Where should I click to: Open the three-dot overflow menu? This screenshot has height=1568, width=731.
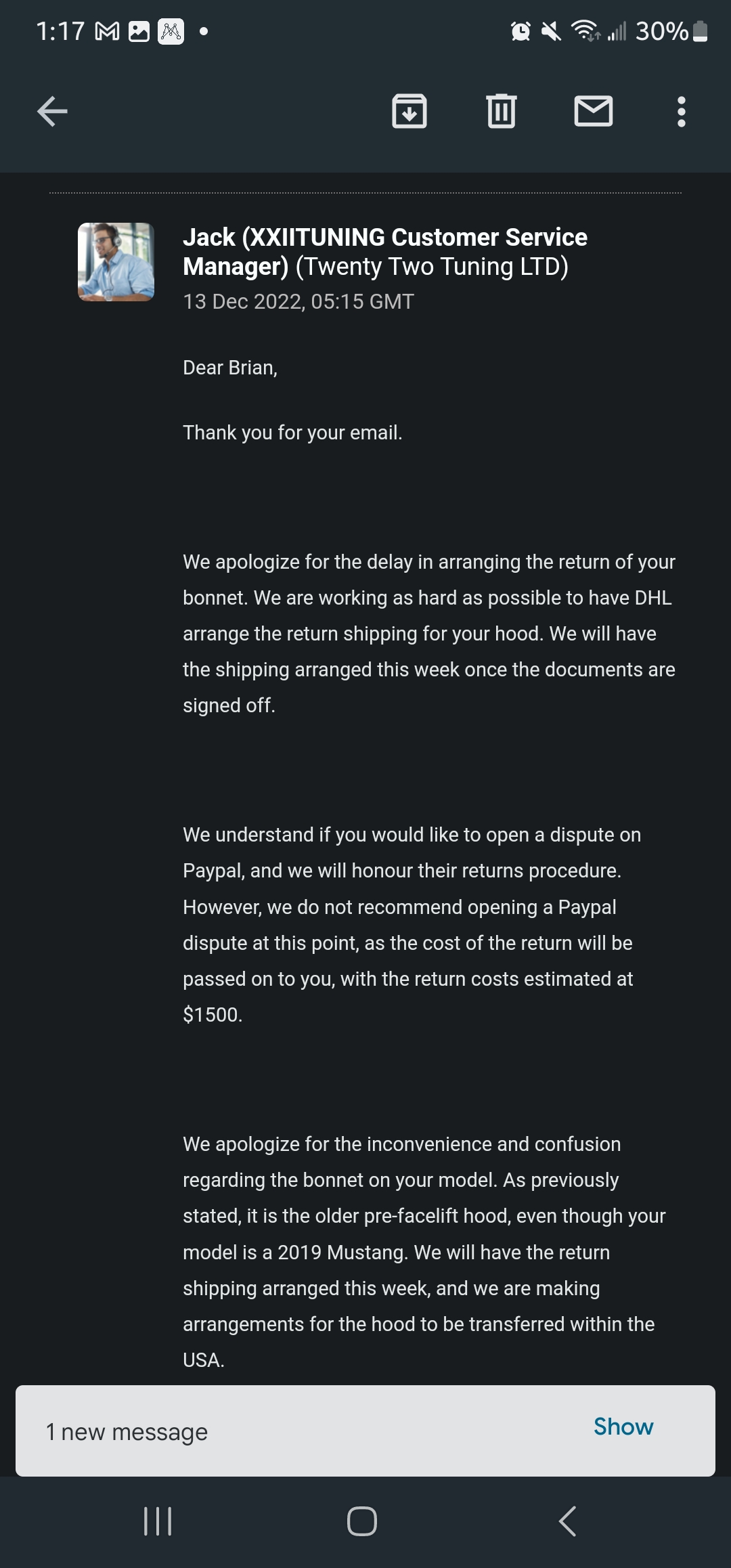coord(682,112)
